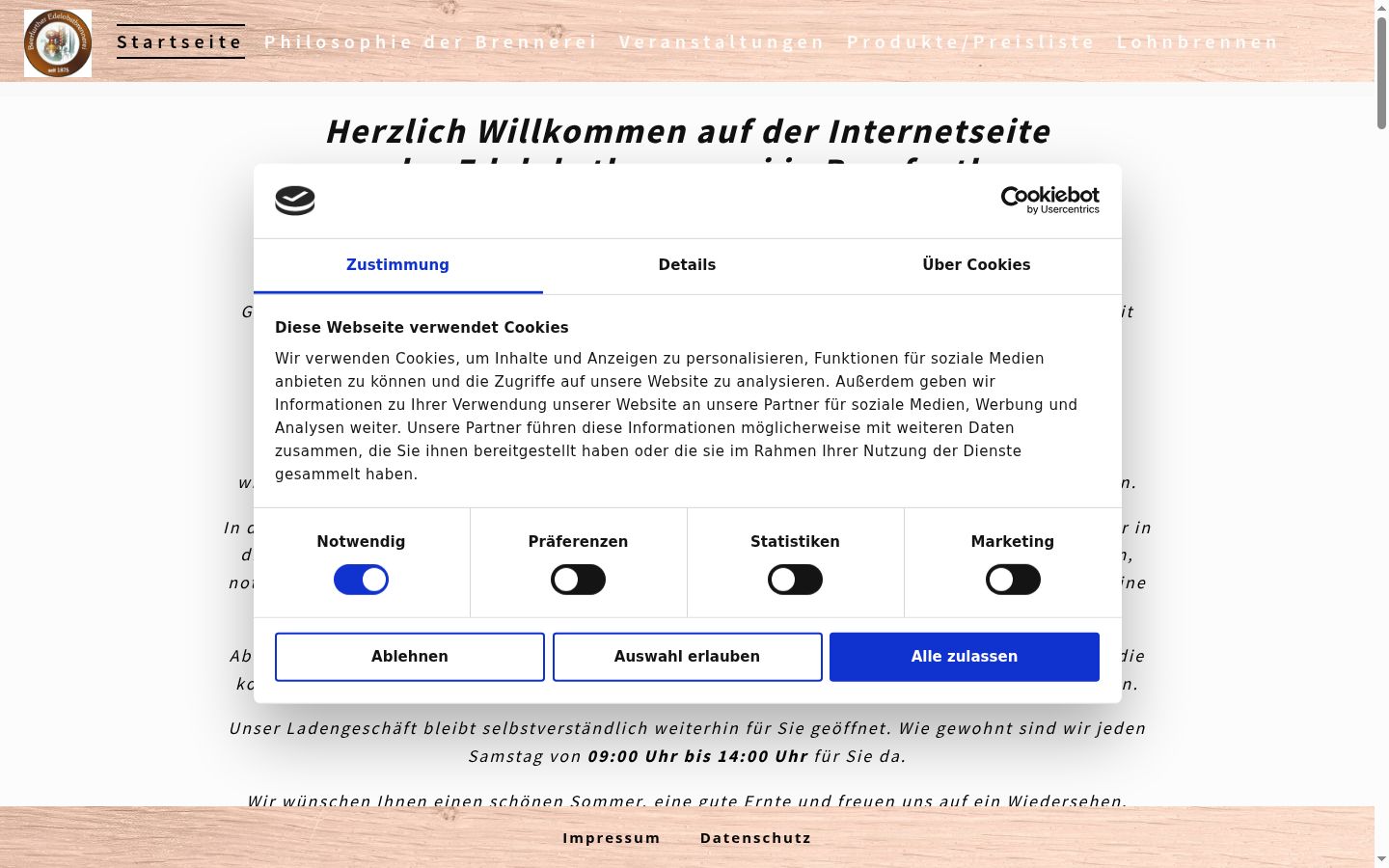Image resolution: width=1389 pixels, height=868 pixels.
Task: Click the Ablehnen button
Action: (410, 657)
